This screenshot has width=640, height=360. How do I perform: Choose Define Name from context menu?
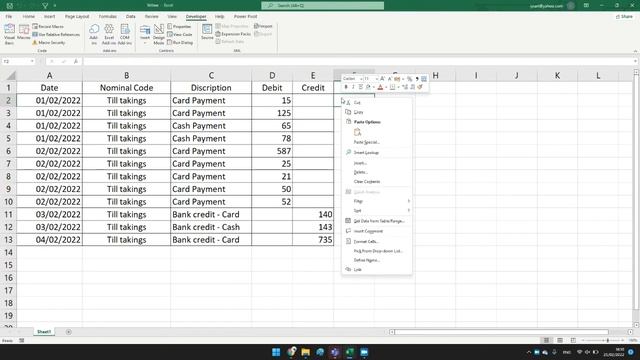point(376,260)
